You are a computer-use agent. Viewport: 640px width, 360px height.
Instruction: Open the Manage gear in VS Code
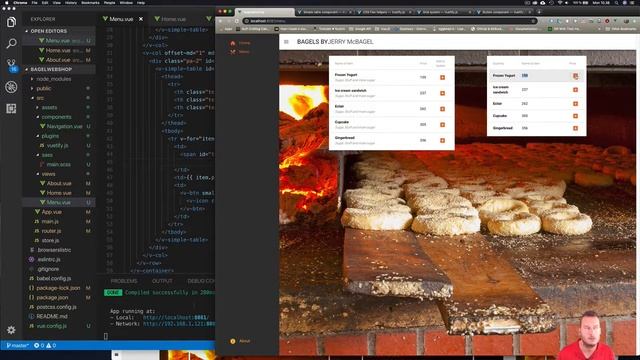click(11, 330)
